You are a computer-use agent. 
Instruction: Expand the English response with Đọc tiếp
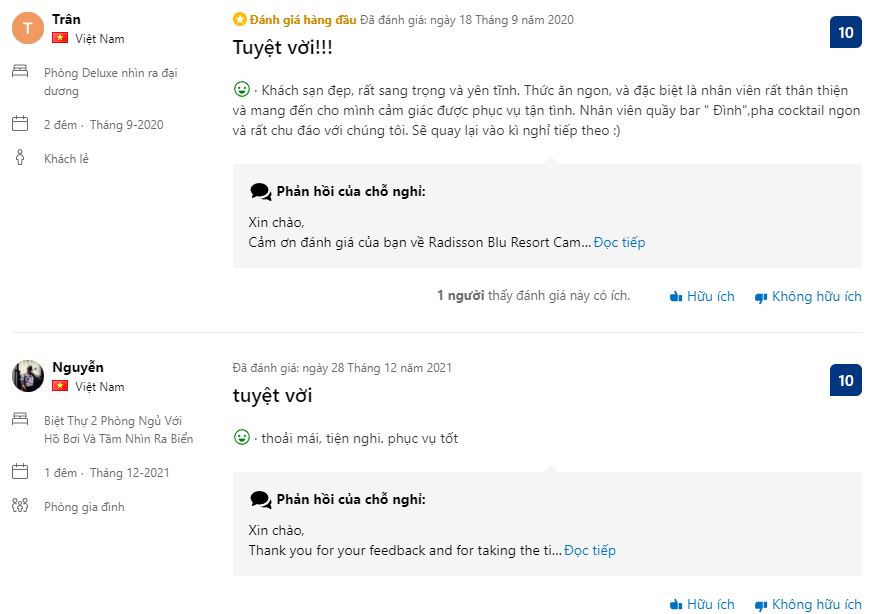(x=590, y=550)
